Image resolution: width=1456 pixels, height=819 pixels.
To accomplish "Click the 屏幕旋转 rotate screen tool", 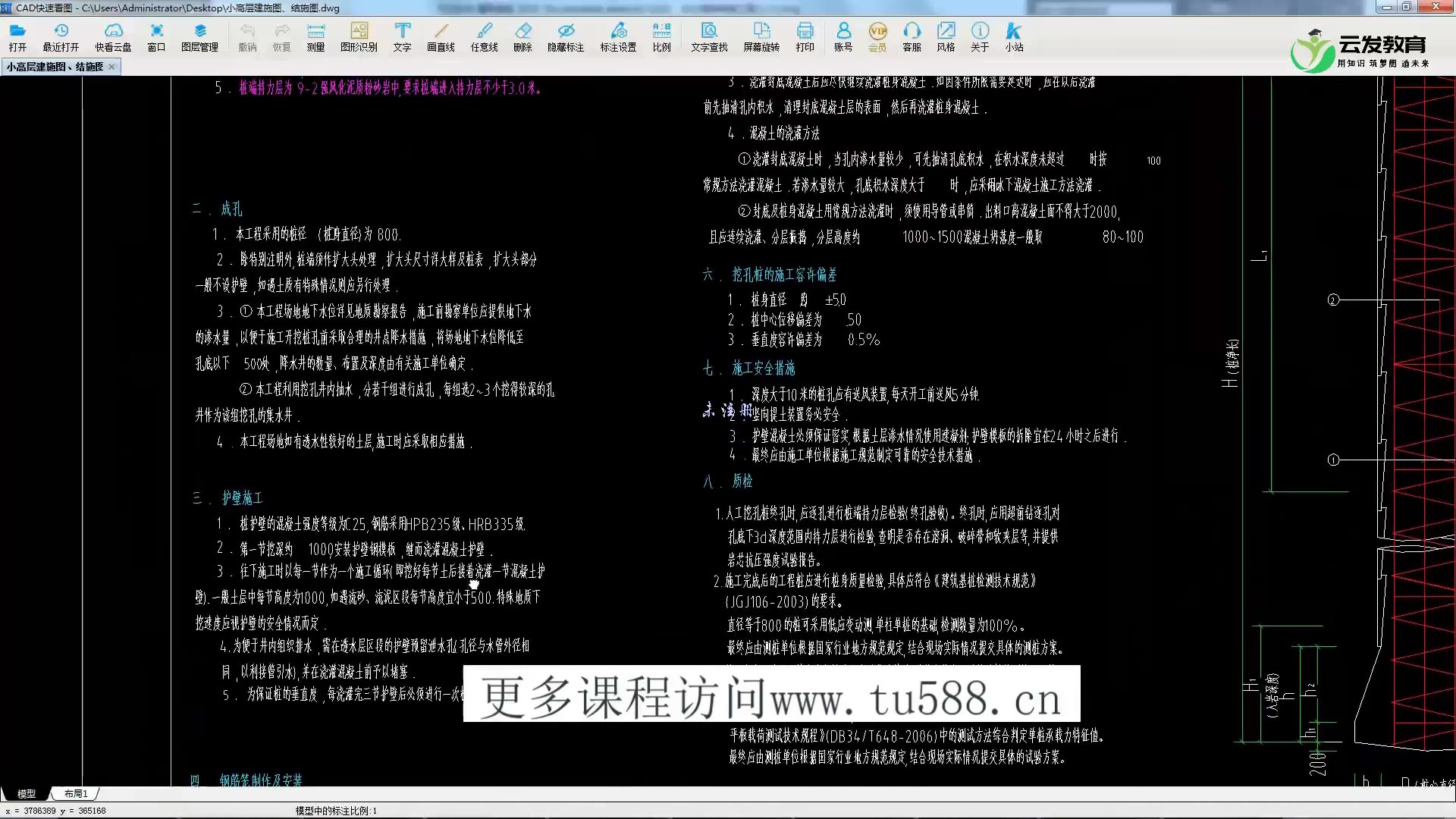I will pyautogui.click(x=761, y=36).
